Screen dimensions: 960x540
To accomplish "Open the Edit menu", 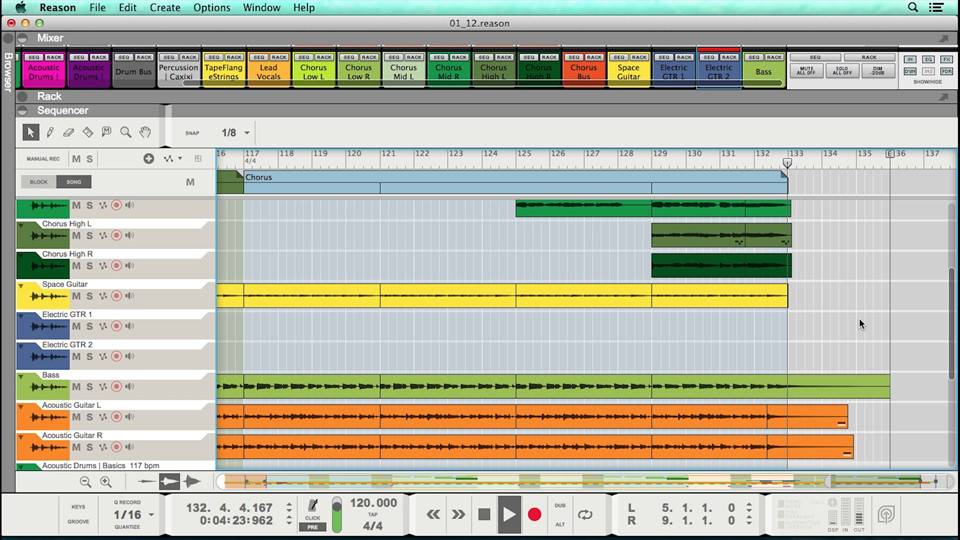I will tap(127, 7).
